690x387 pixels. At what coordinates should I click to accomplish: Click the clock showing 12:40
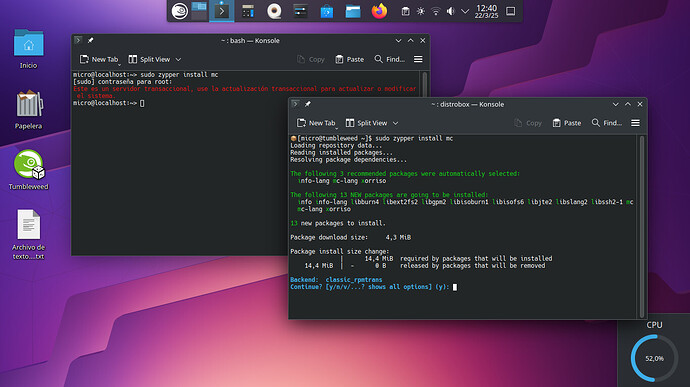486,11
